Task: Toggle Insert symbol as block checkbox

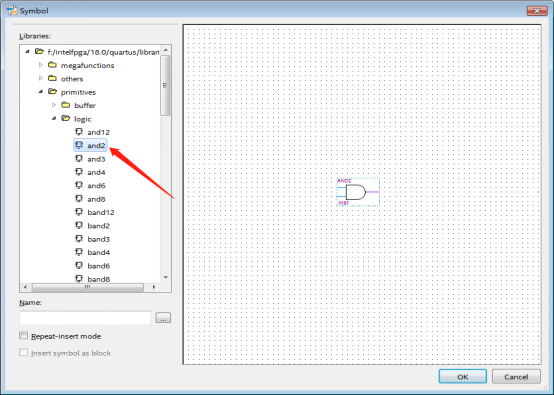Action: click(24, 352)
